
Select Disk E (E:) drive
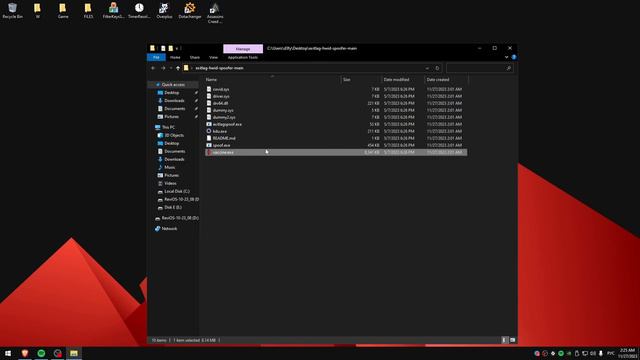173,207
